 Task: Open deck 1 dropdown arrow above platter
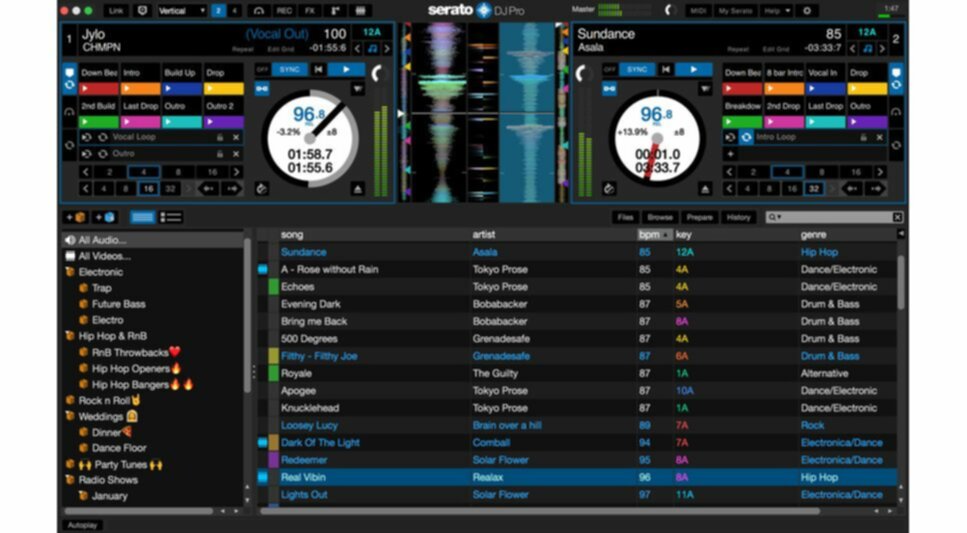click(x=358, y=89)
